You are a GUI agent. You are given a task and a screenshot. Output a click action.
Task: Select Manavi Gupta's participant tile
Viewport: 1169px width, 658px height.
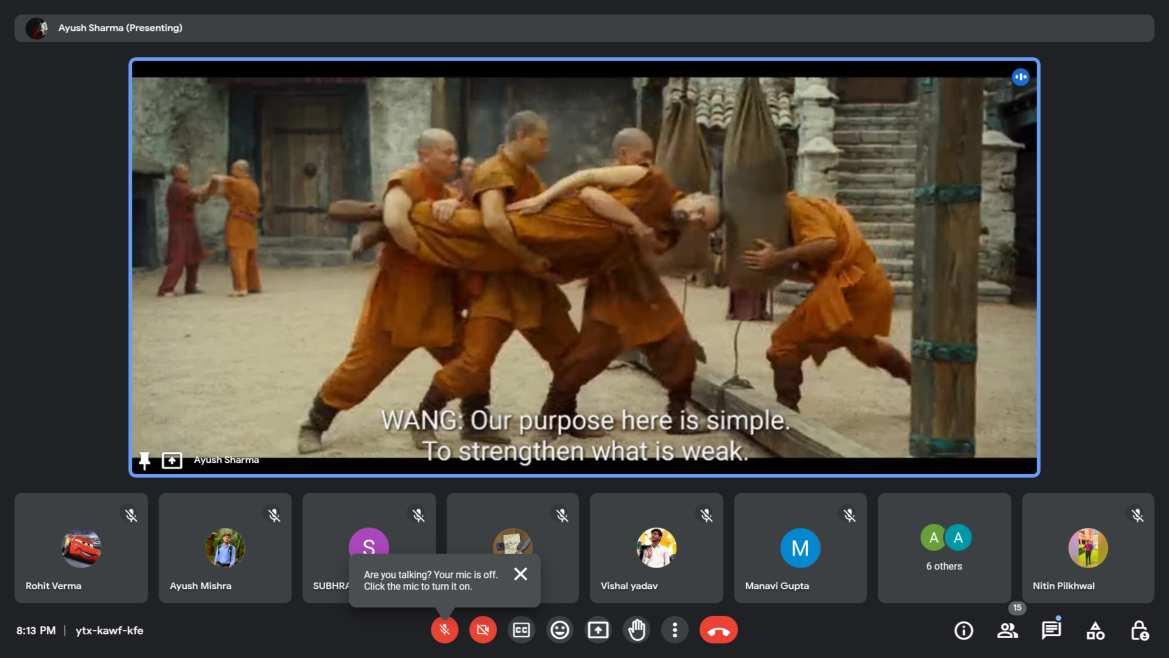point(801,548)
